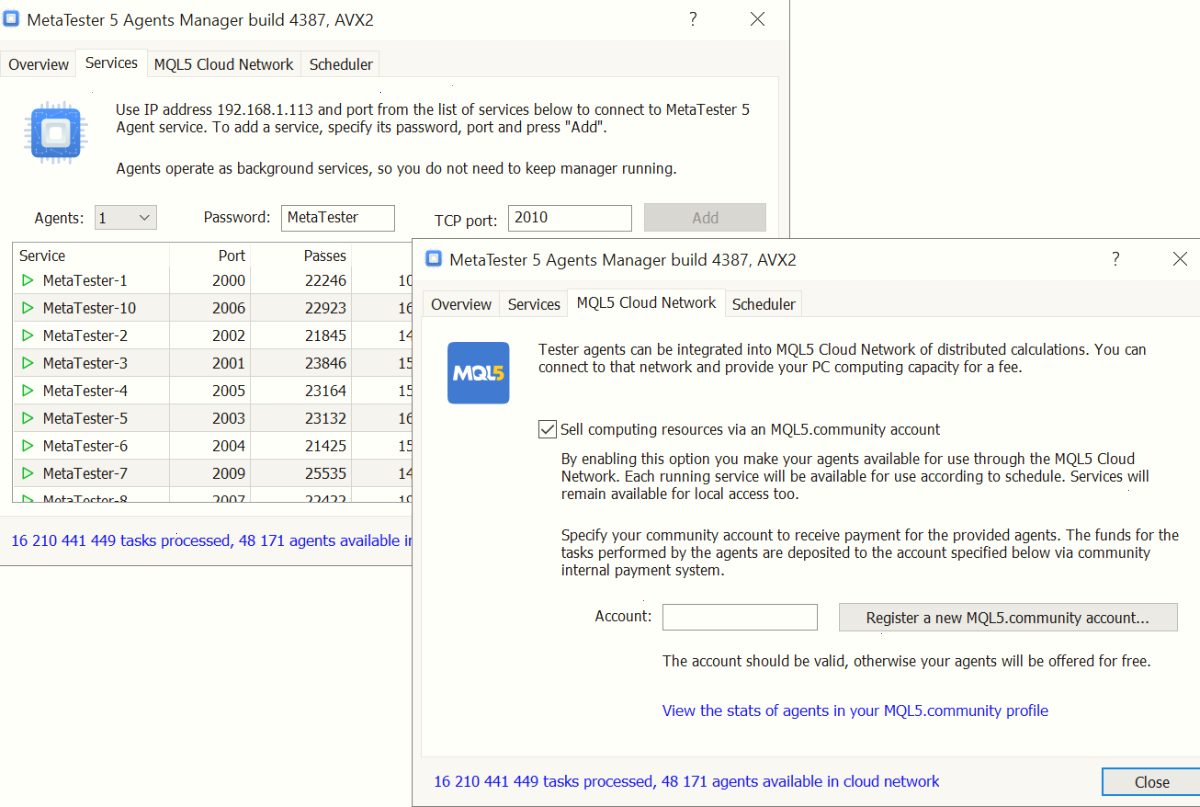Screen dimensions: 1200x807
Task: Open Scheduler tab in back window
Action: click(x=341, y=64)
